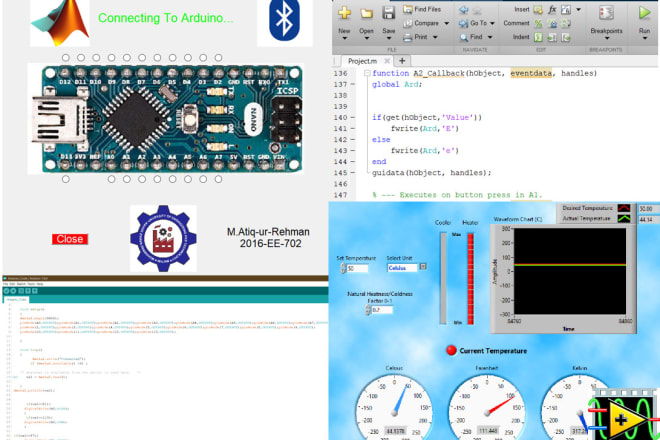Click the Uncomment icon beside percent icon
Screen dimensions: 660x440
tap(552, 24)
